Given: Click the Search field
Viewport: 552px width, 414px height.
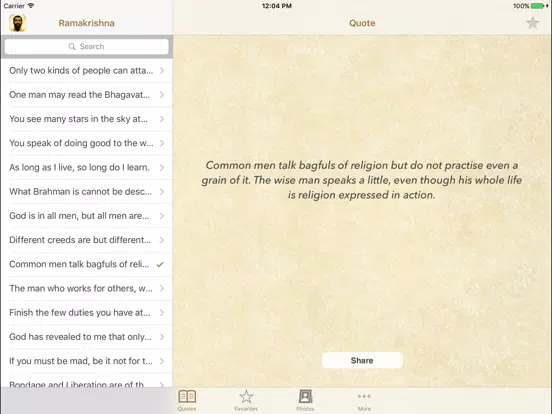Looking at the screenshot, I should pyautogui.click(x=87, y=46).
